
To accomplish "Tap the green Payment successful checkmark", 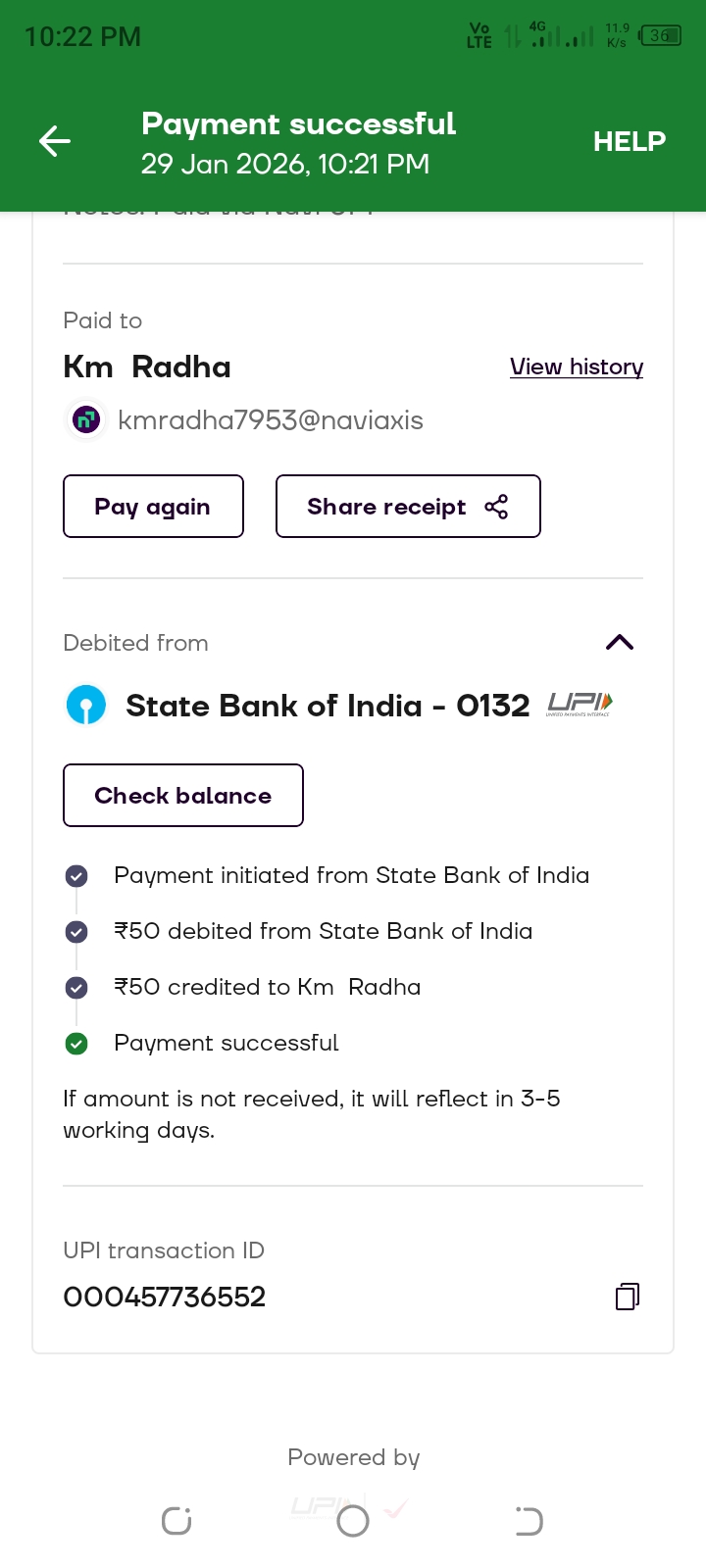I will 76,1044.
